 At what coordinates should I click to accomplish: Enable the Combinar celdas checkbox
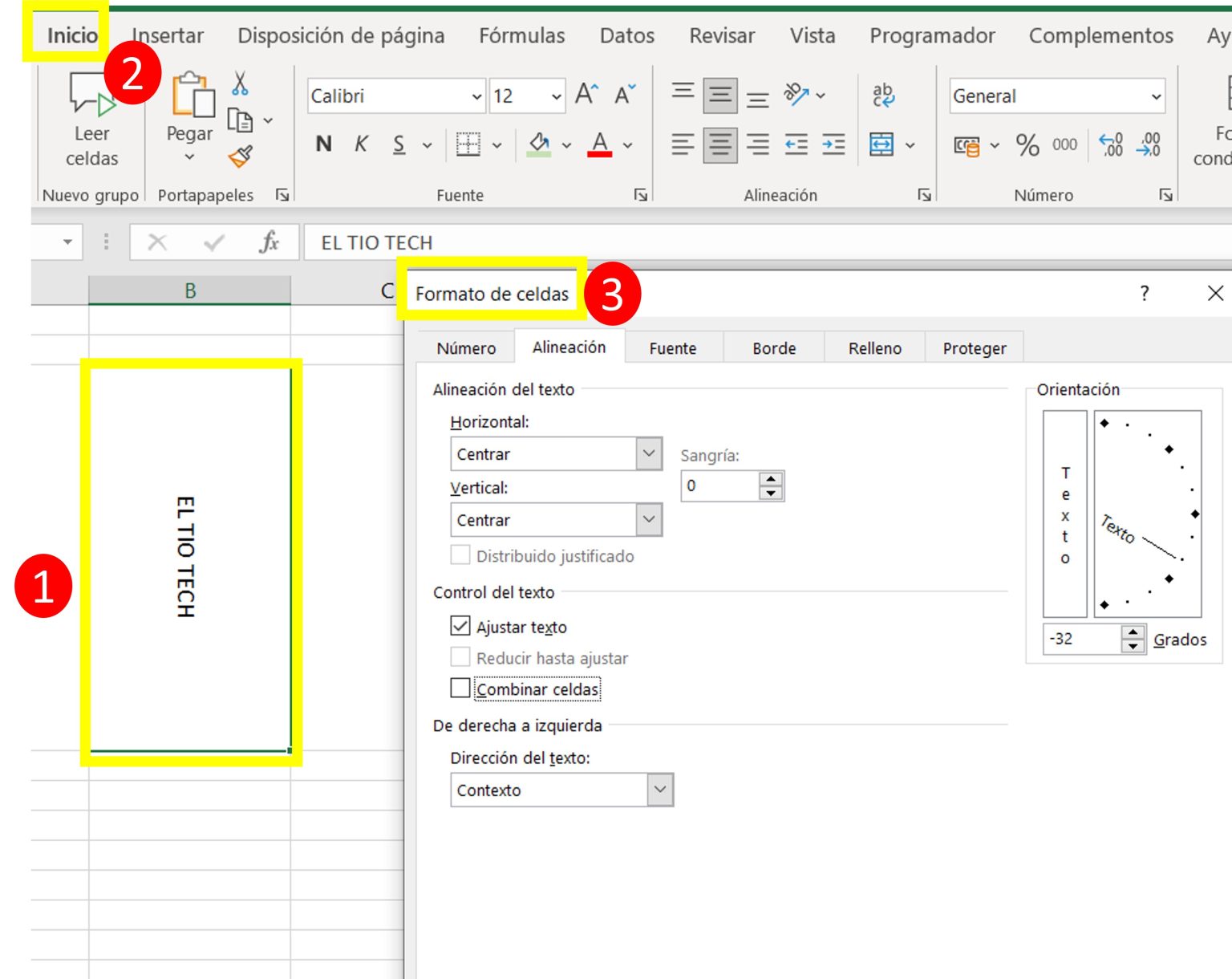pyautogui.click(x=460, y=689)
